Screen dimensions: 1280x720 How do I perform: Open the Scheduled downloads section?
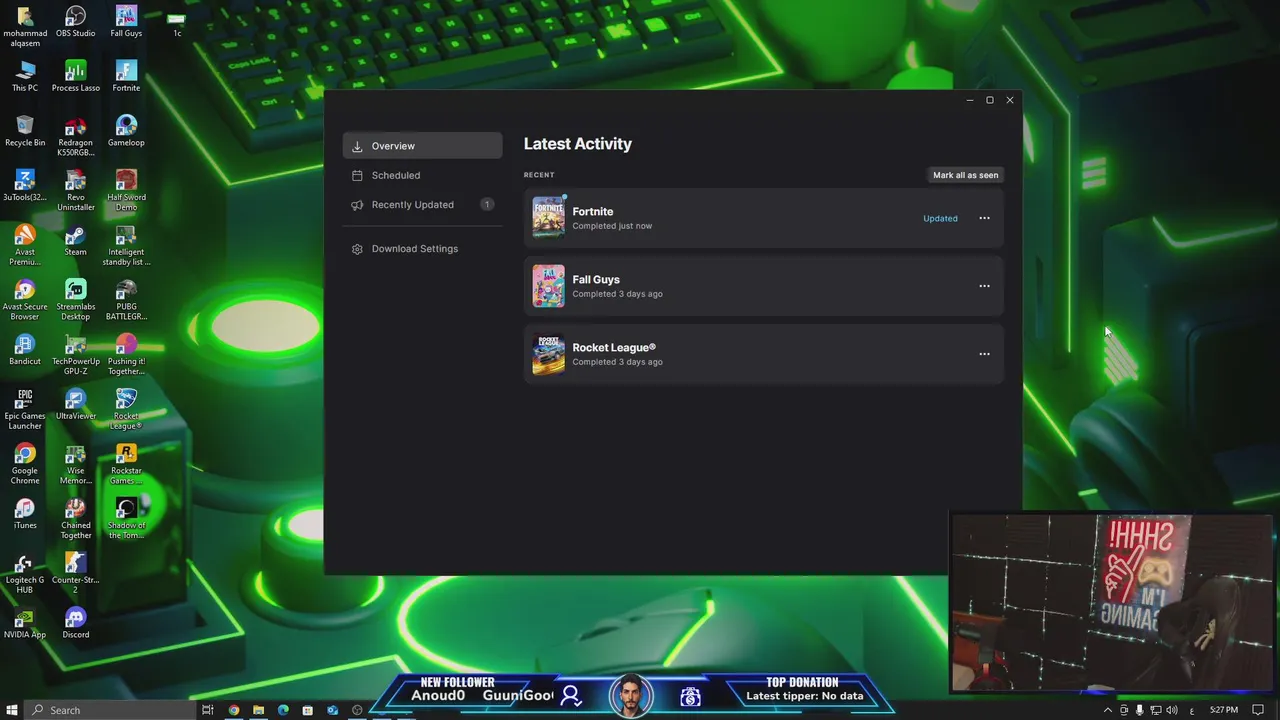(x=422, y=175)
